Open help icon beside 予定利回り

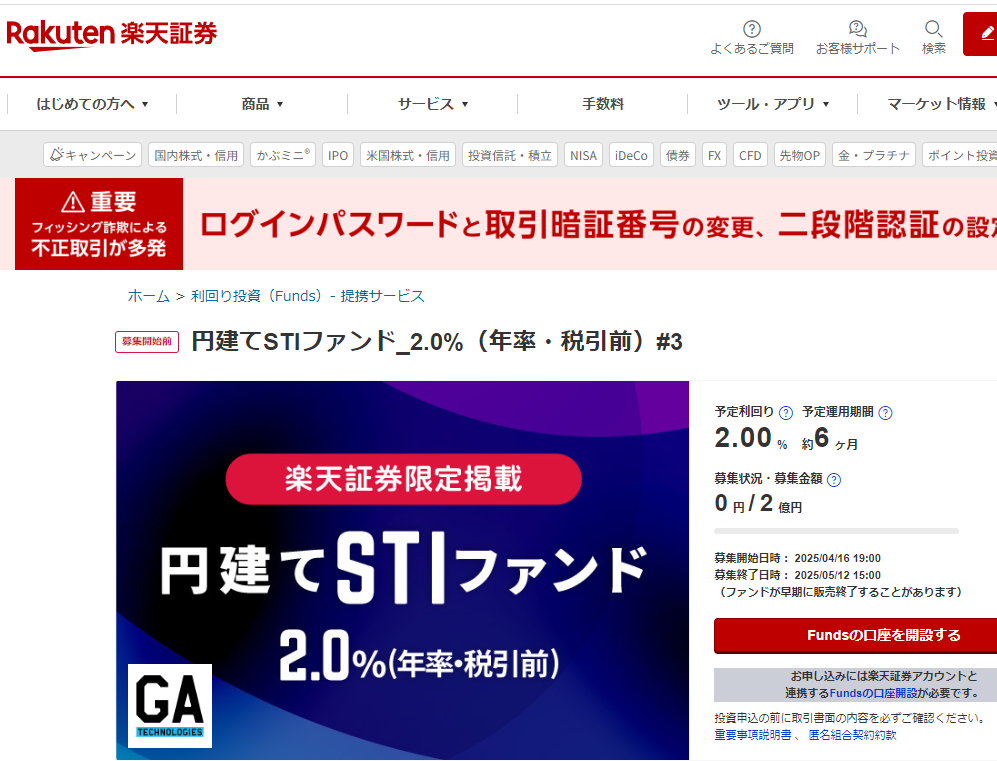[786, 413]
